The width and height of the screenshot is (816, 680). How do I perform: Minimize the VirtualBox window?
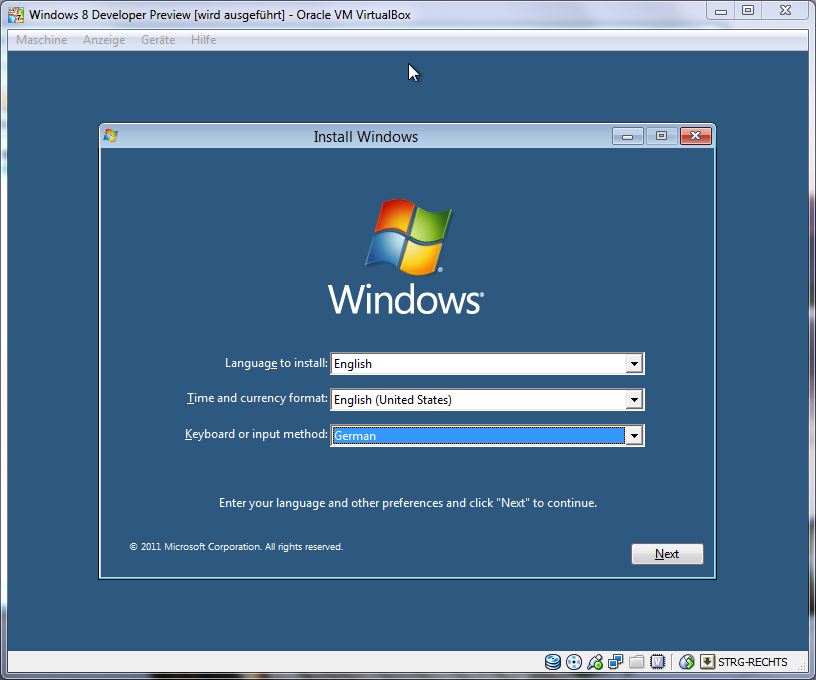[x=721, y=11]
